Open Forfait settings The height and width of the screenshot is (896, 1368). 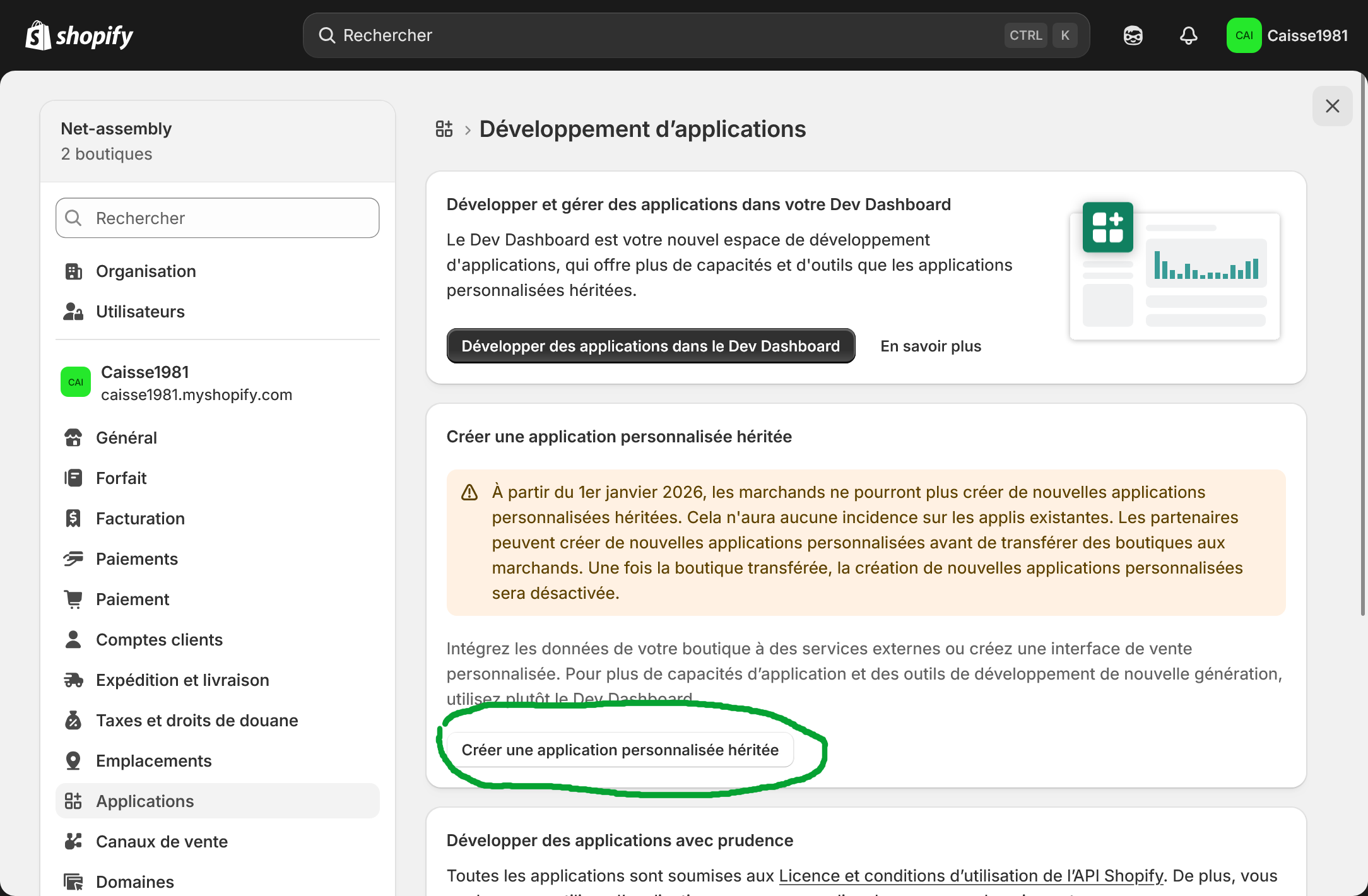[x=218, y=478]
